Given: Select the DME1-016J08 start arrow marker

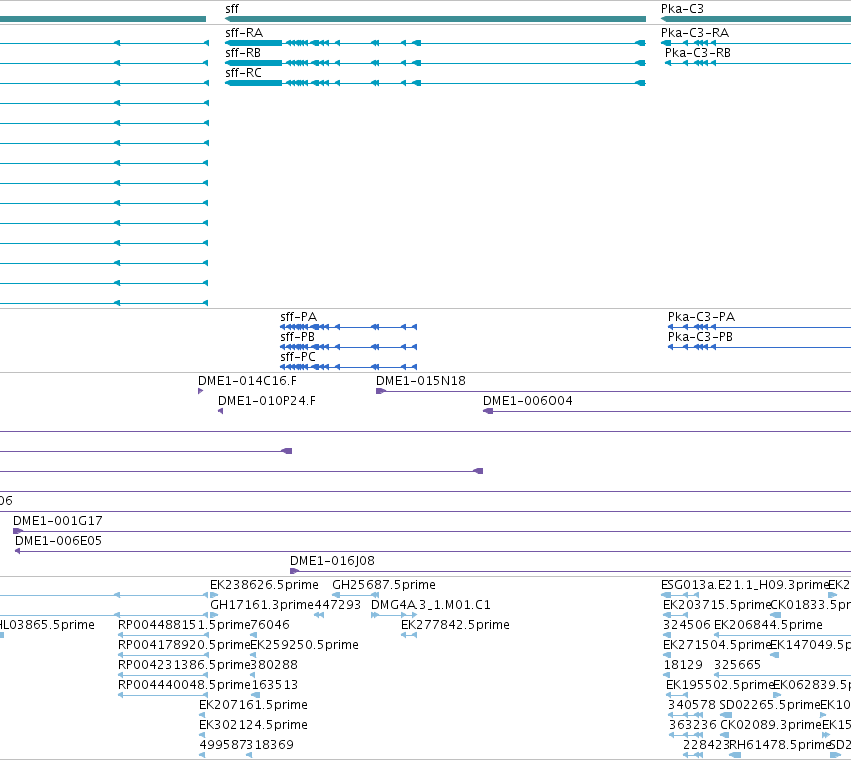Looking at the screenshot, I should pos(294,571).
